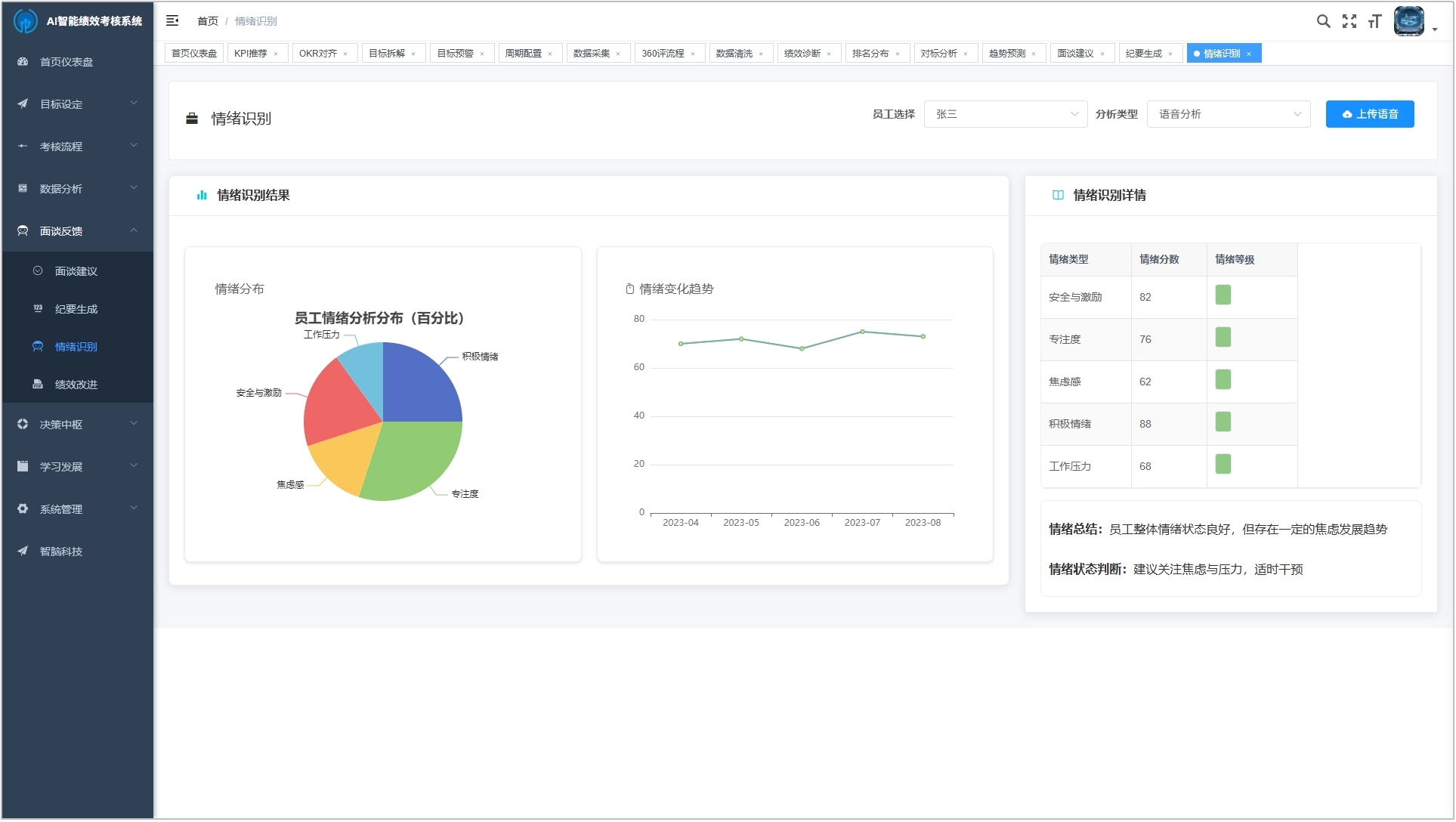
Task: Click the user avatar image
Action: click(1408, 21)
